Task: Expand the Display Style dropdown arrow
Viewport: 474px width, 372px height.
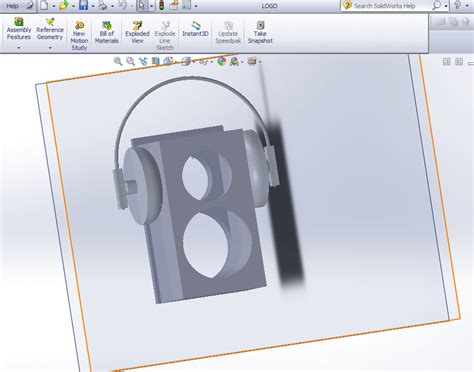Action: click(193, 62)
